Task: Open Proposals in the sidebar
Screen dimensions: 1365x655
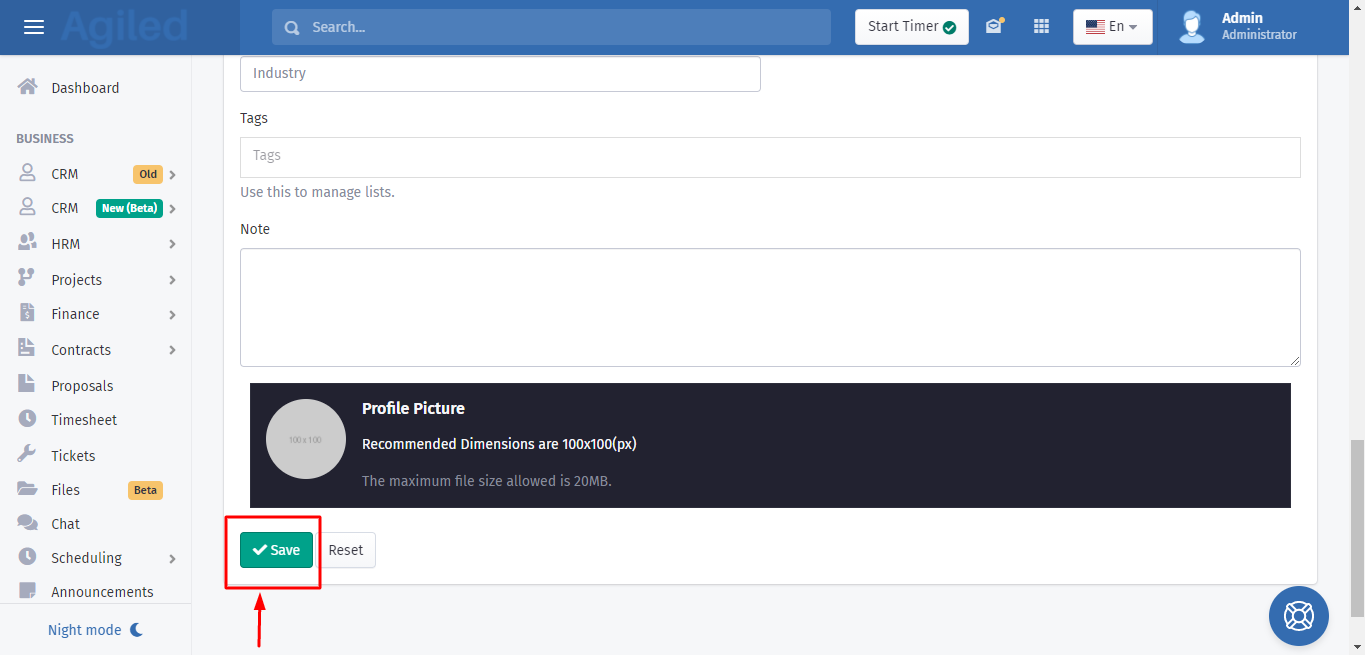Action: 82,386
